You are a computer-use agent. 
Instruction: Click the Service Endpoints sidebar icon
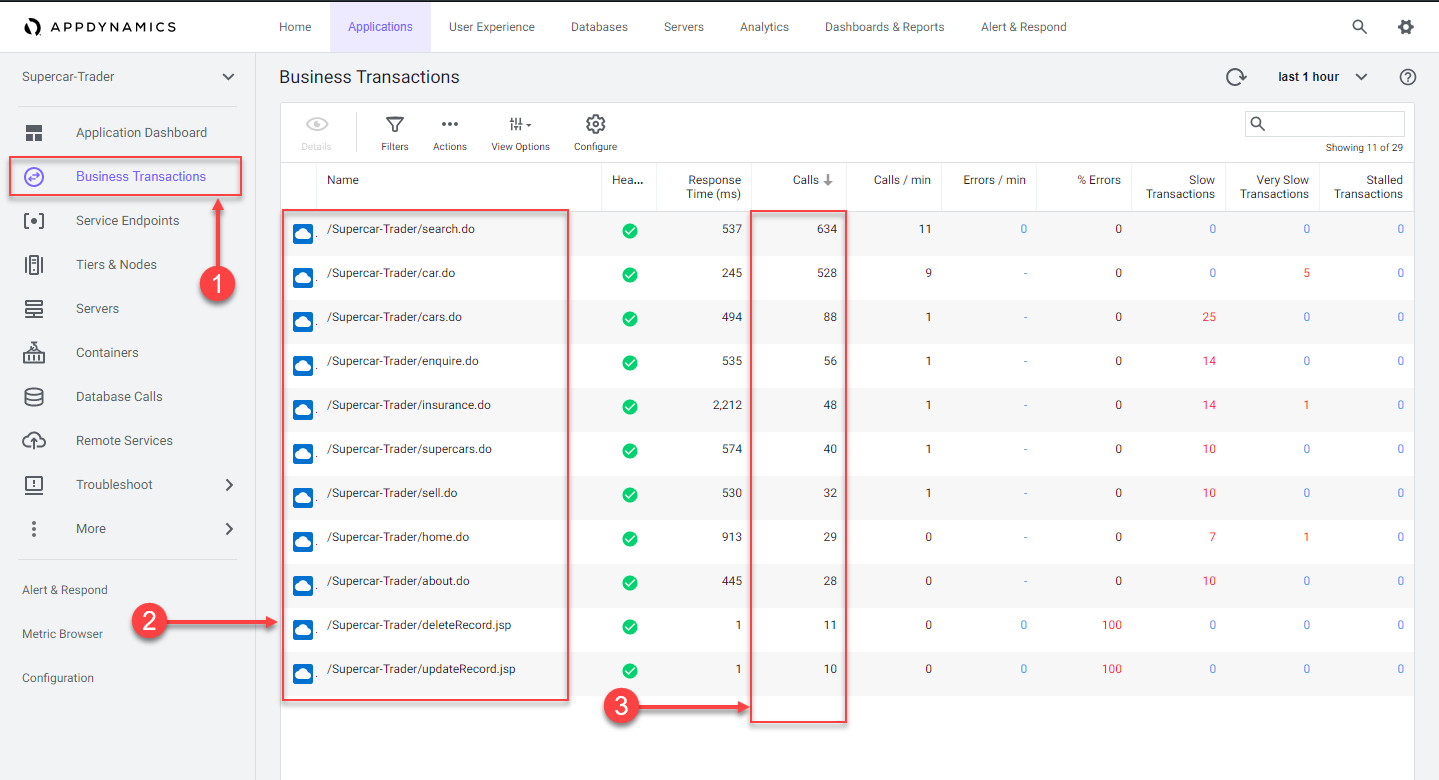[x=34, y=221]
